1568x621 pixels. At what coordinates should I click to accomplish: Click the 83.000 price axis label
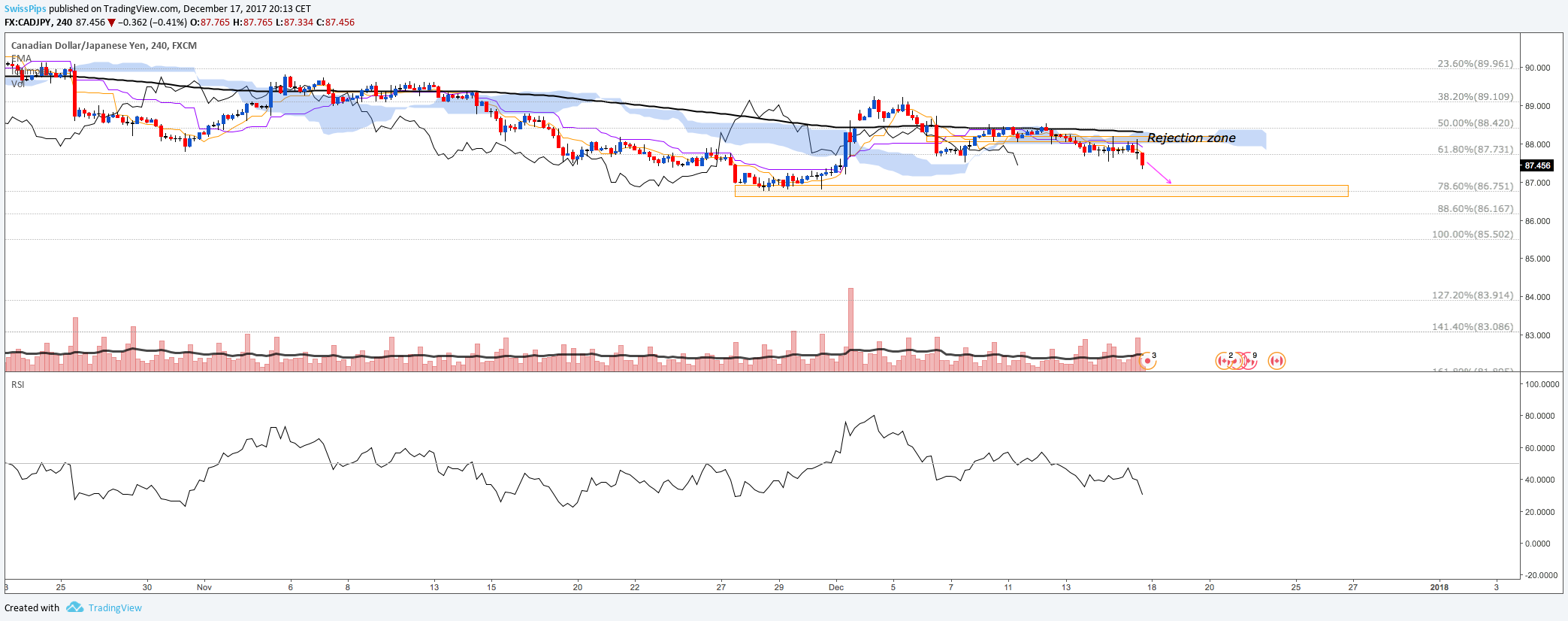point(1536,335)
